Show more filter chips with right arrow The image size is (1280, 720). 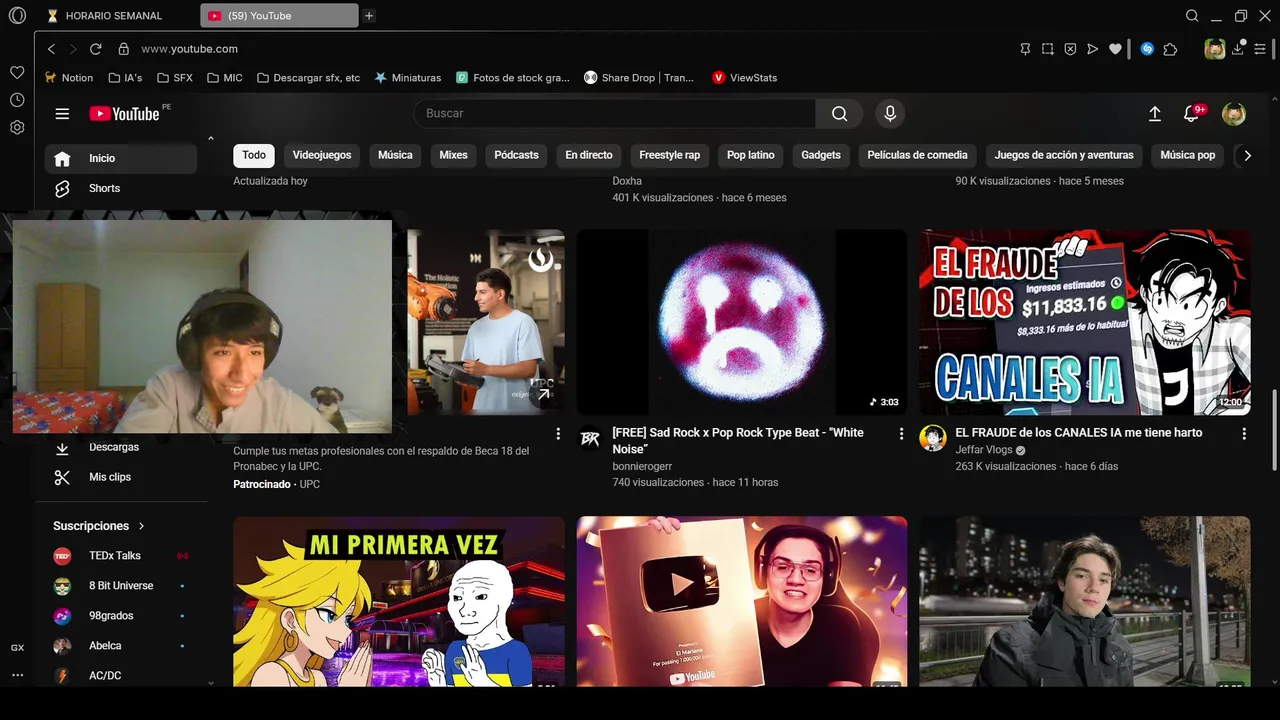(1247, 155)
